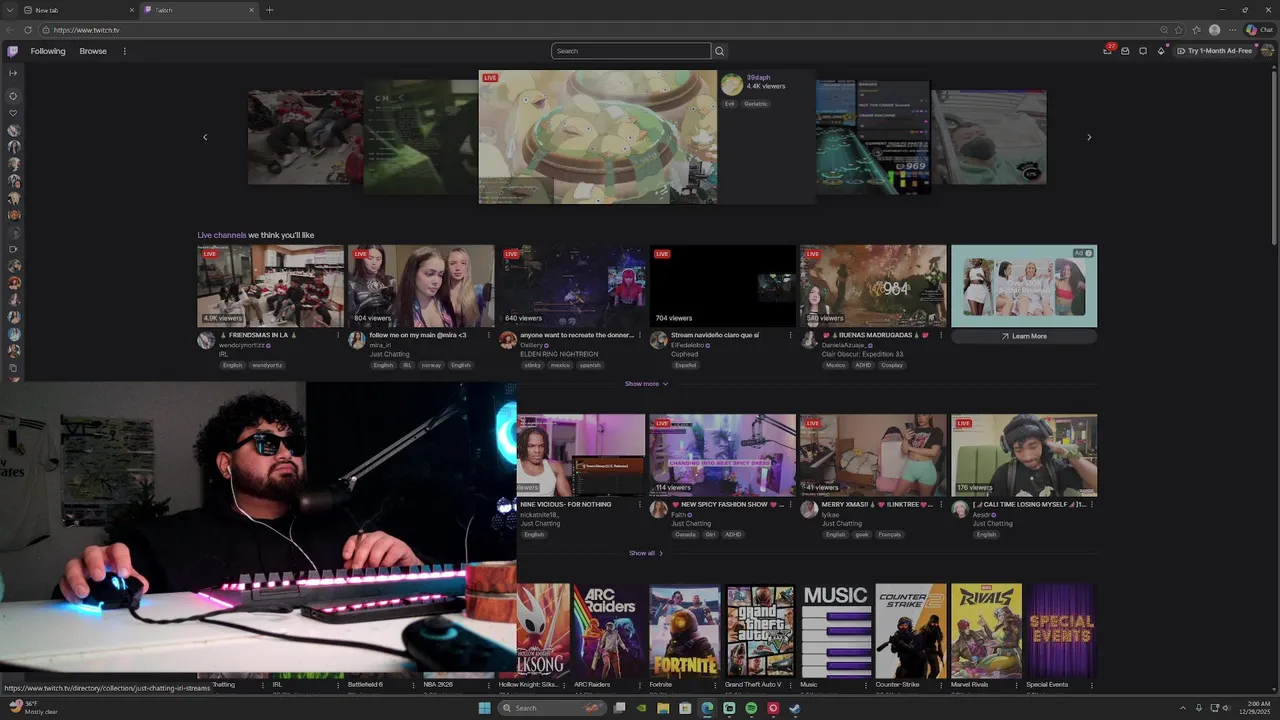The image size is (1280, 720).
Task: Open the Following tab
Action: coord(48,51)
